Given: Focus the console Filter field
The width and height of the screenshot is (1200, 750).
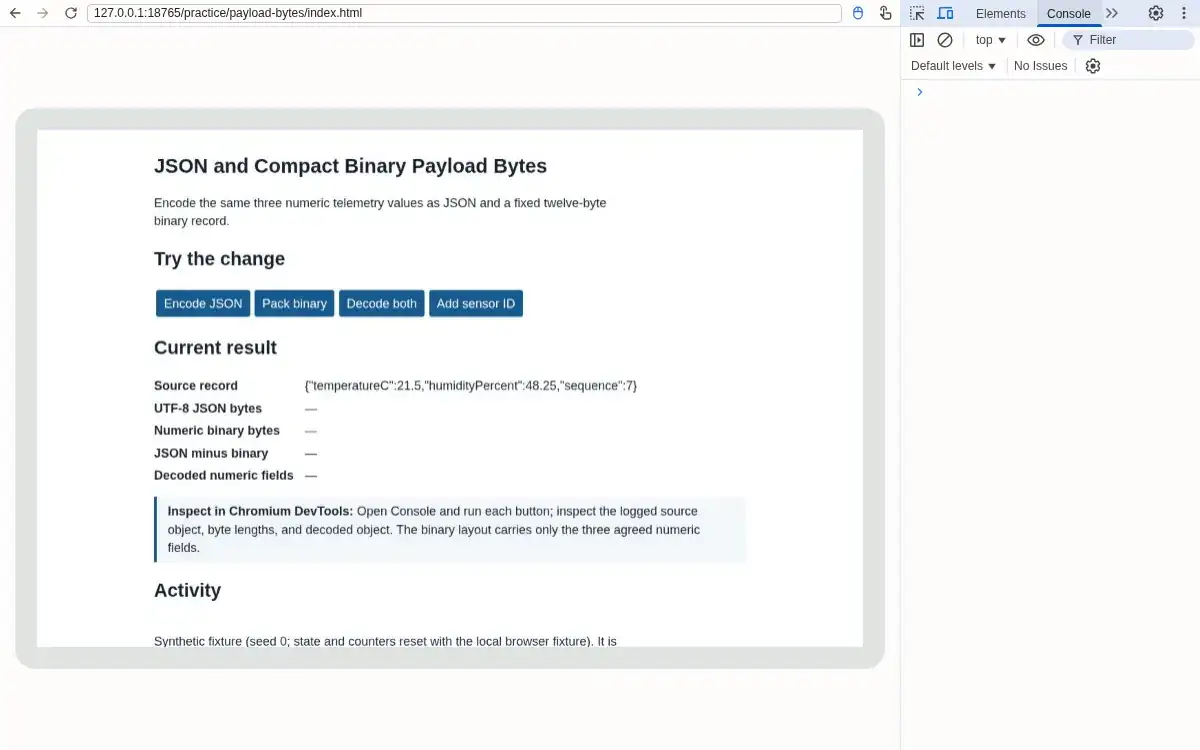Looking at the screenshot, I should coord(1128,40).
